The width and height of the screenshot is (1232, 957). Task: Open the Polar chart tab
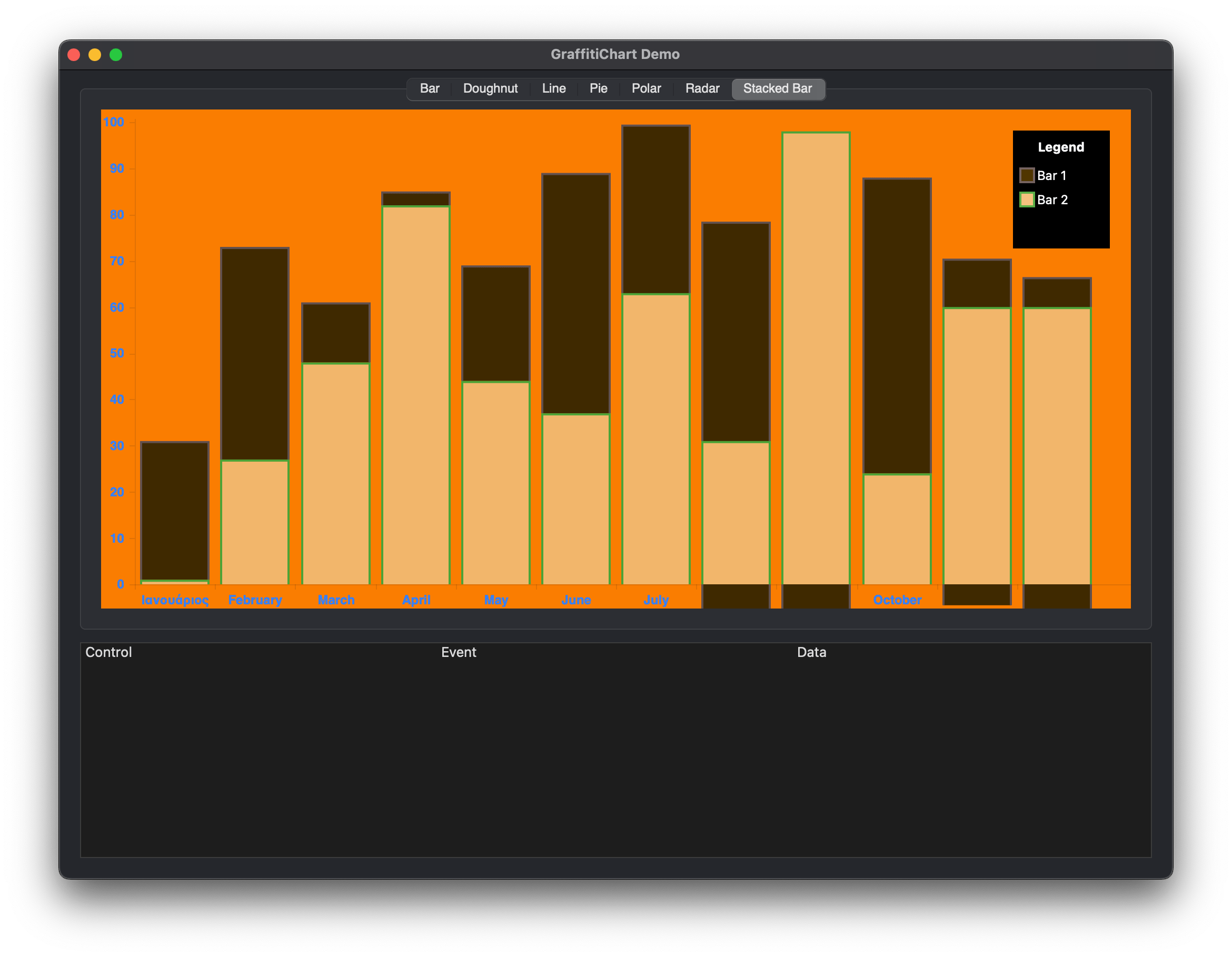point(646,88)
